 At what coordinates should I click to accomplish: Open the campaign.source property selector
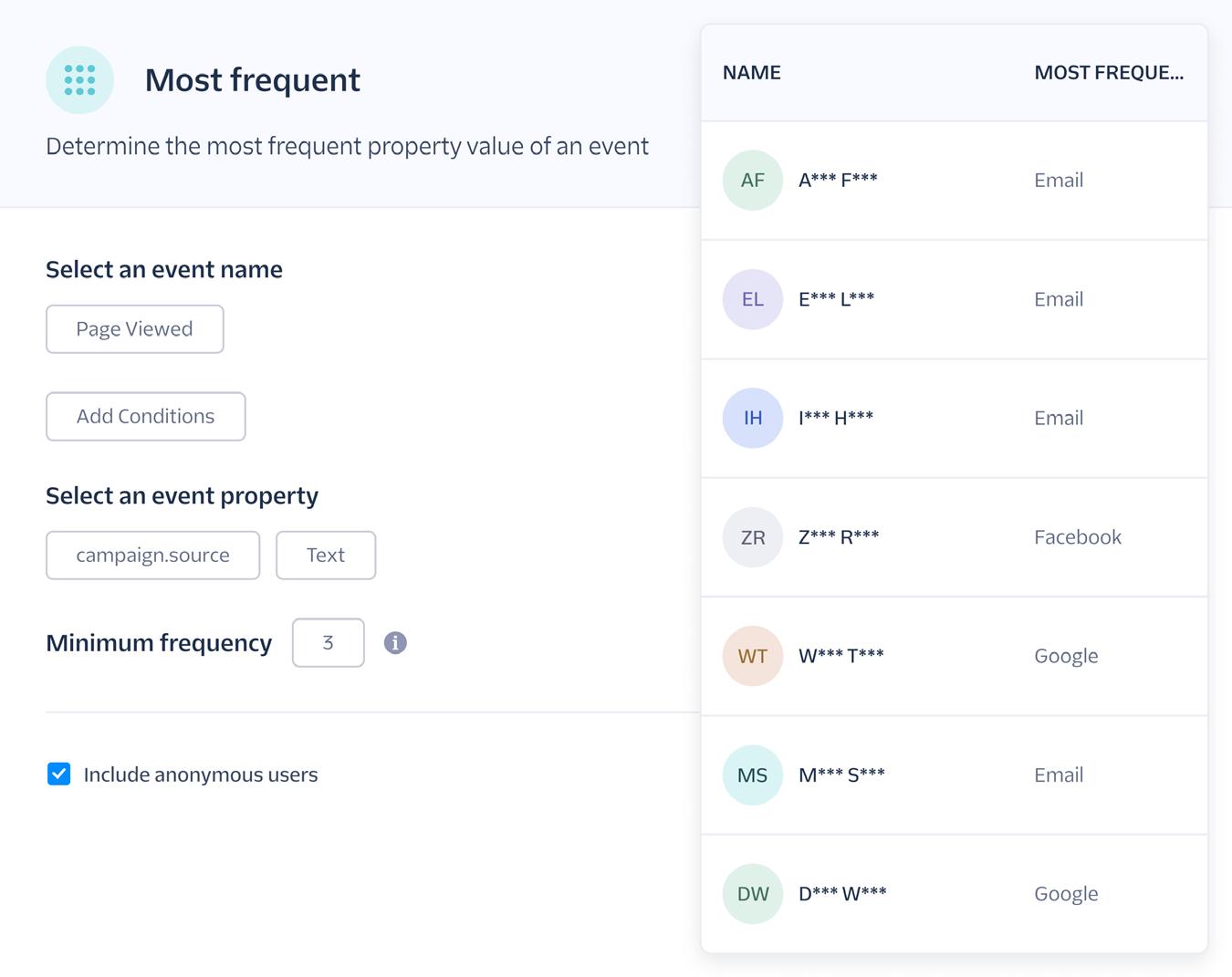(x=153, y=555)
